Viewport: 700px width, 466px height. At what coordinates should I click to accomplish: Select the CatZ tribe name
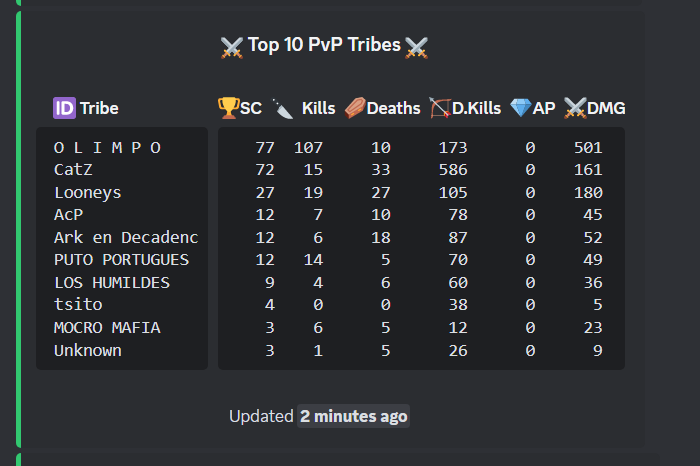pos(73,170)
